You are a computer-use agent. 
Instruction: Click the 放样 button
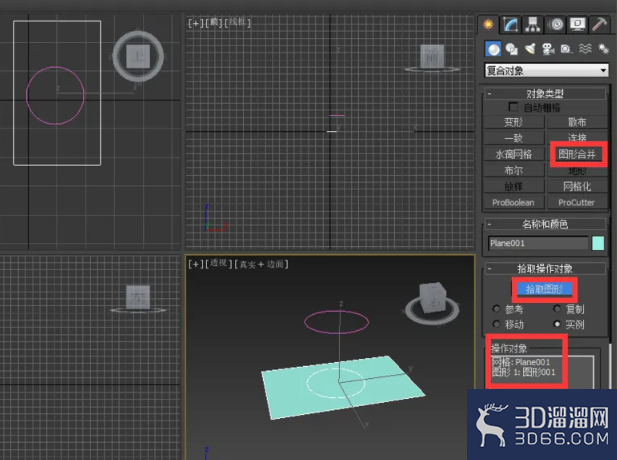pos(514,187)
